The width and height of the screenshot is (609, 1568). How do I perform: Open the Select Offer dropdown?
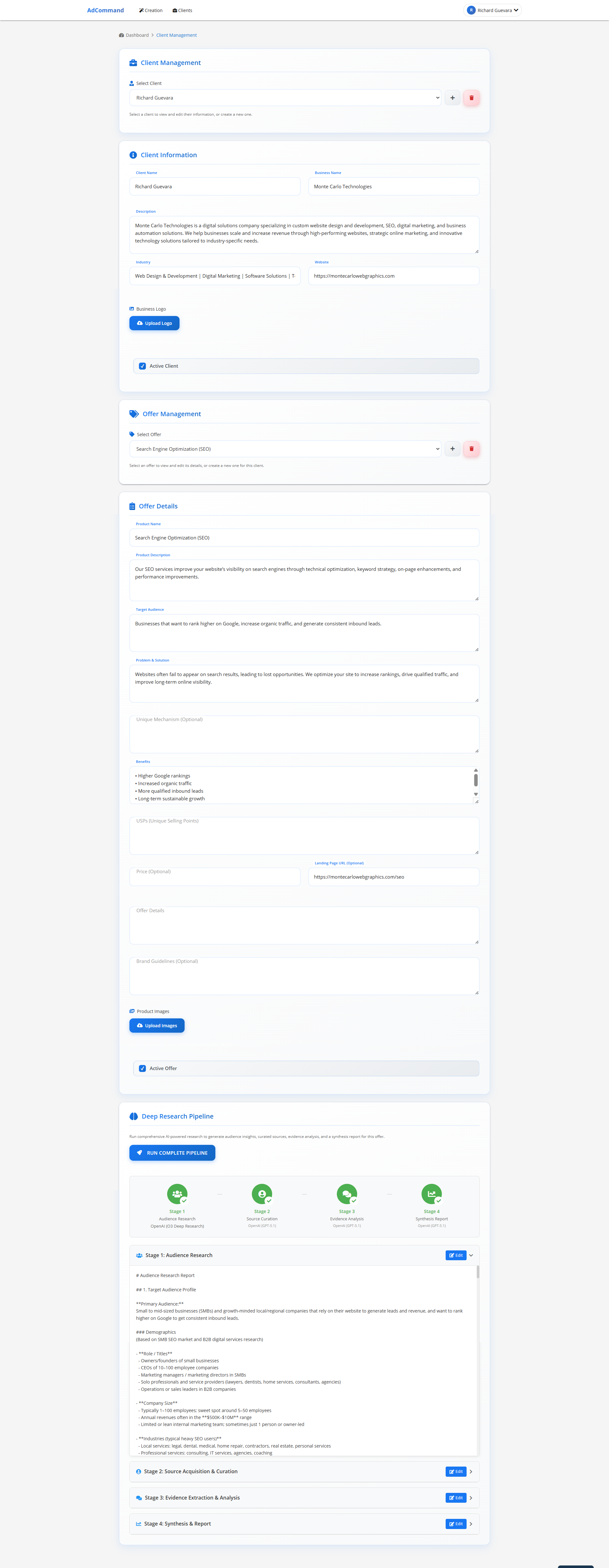[x=285, y=449]
